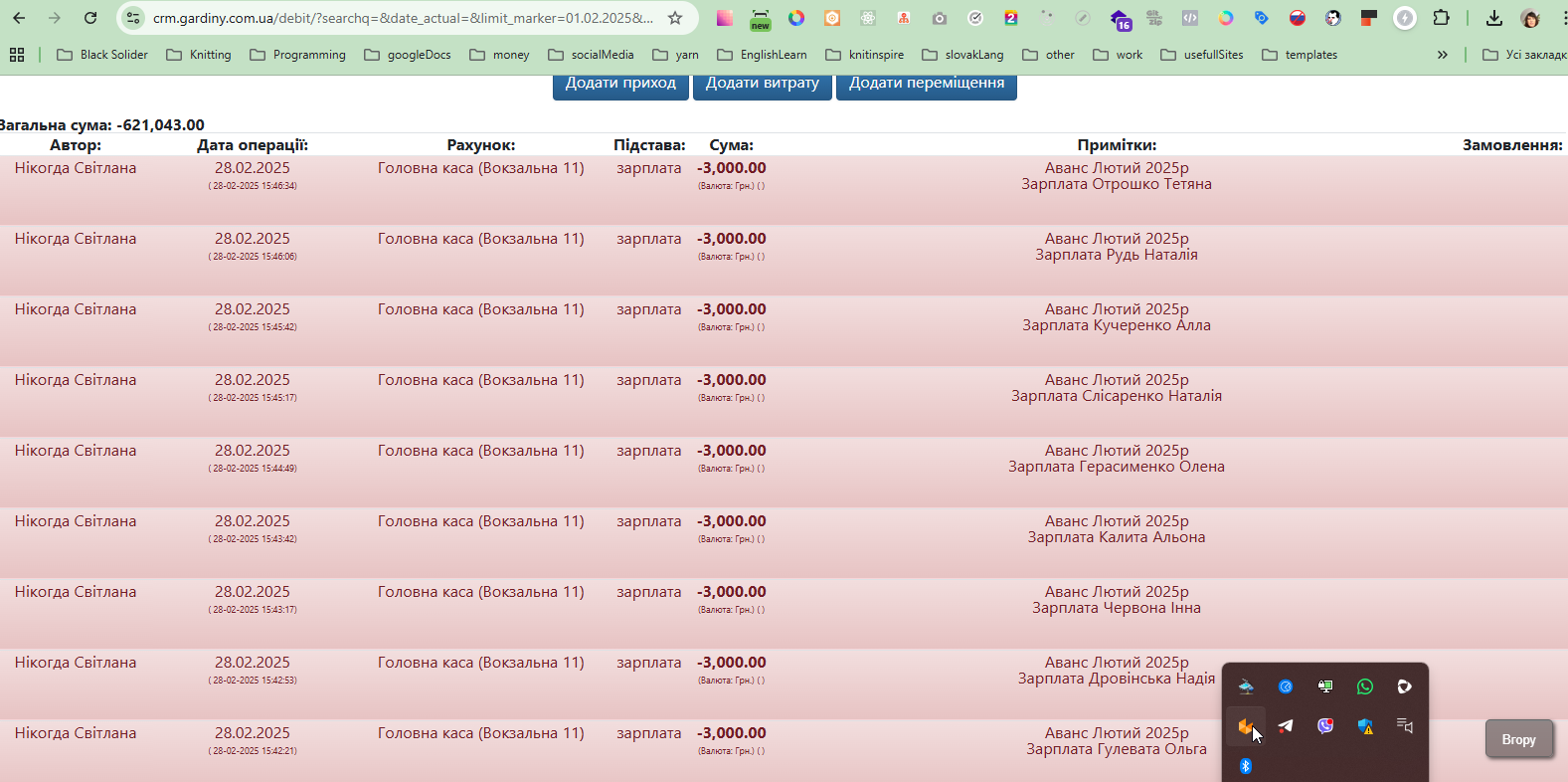Select the note Зарплата Рудь Наталія
Screen dimensions: 1568x782
[1117, 255]
